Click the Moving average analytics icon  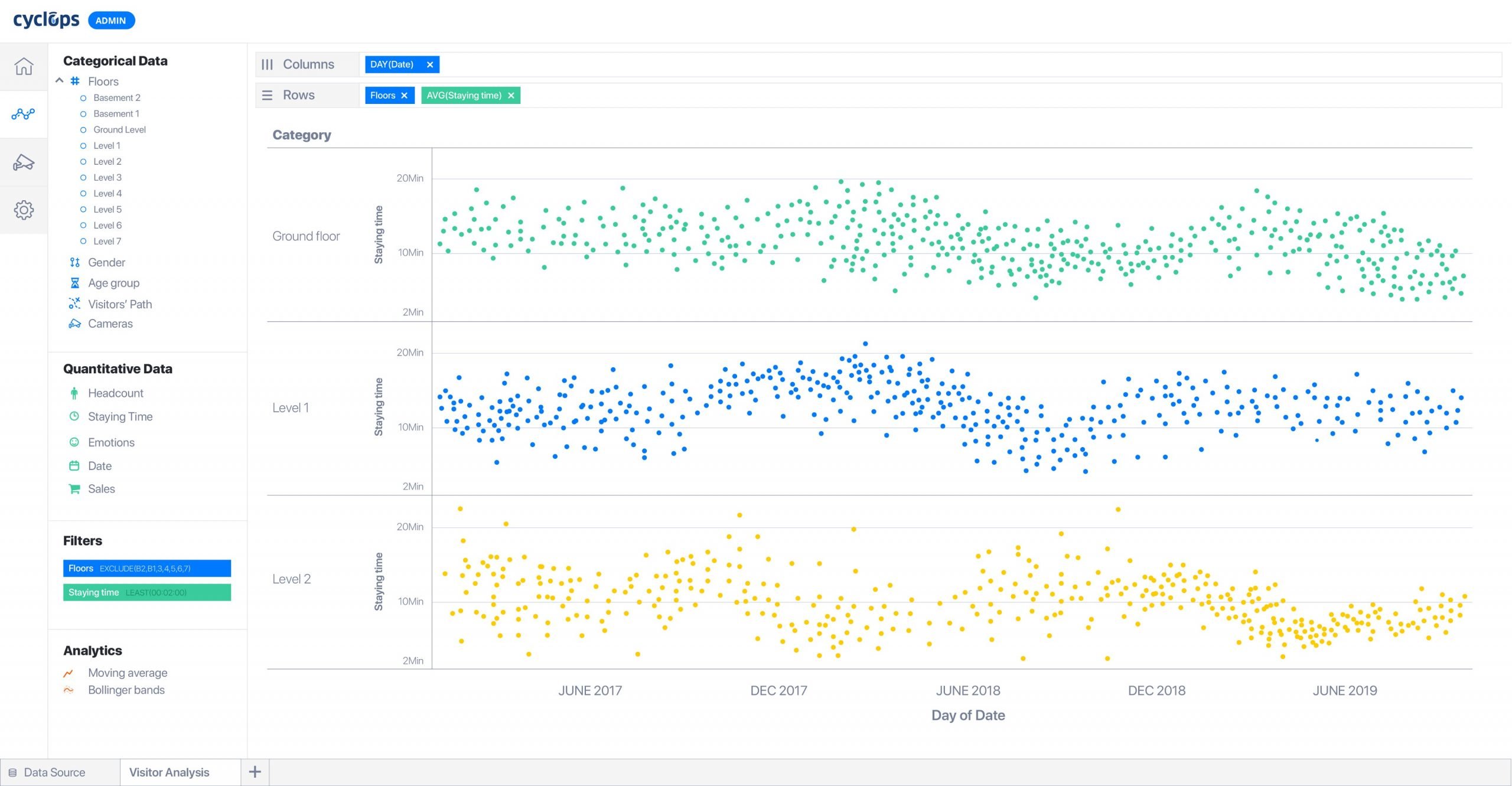[x=69, y=673]
